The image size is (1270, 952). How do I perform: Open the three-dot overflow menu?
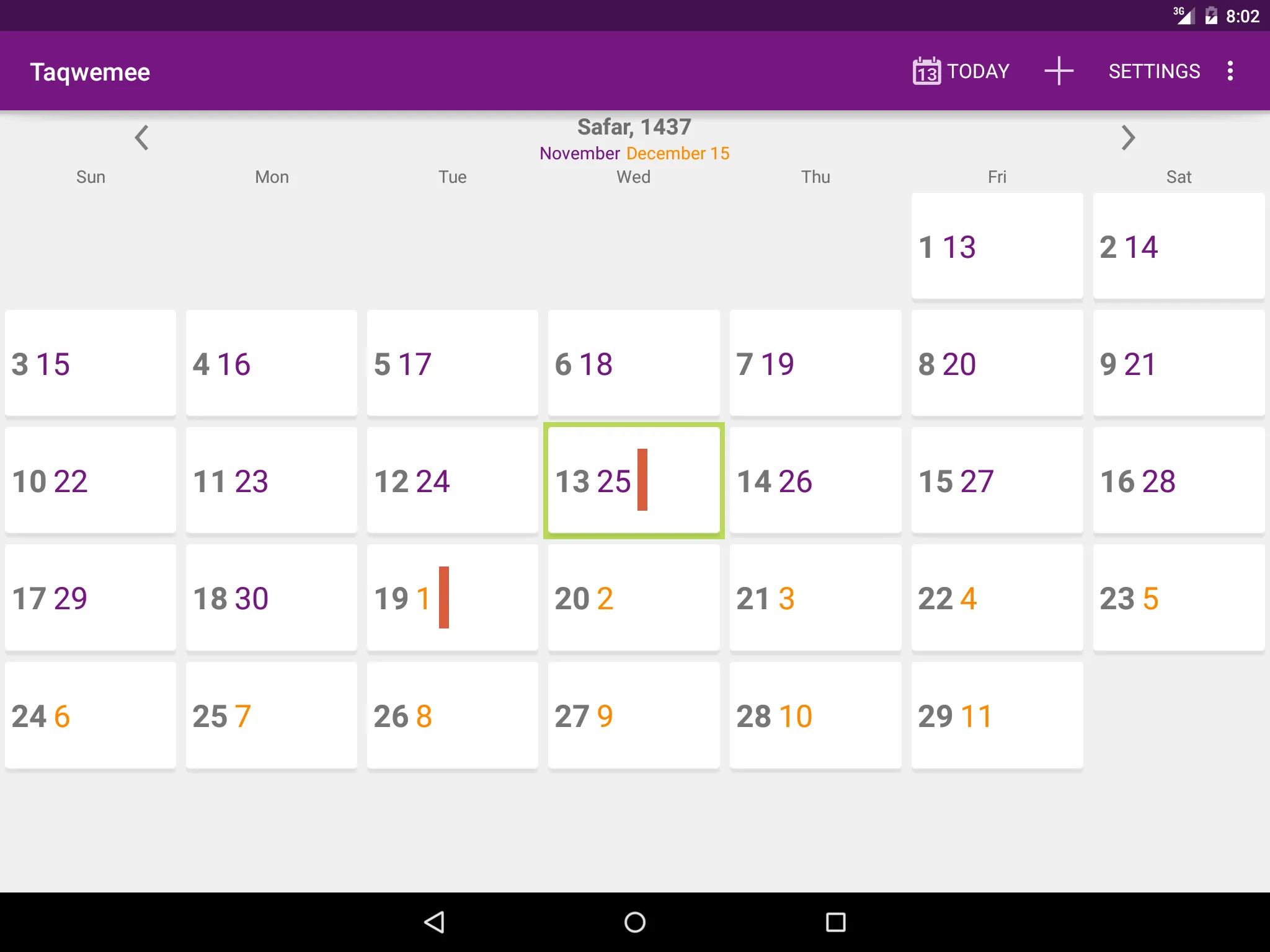click(1230, 71)
